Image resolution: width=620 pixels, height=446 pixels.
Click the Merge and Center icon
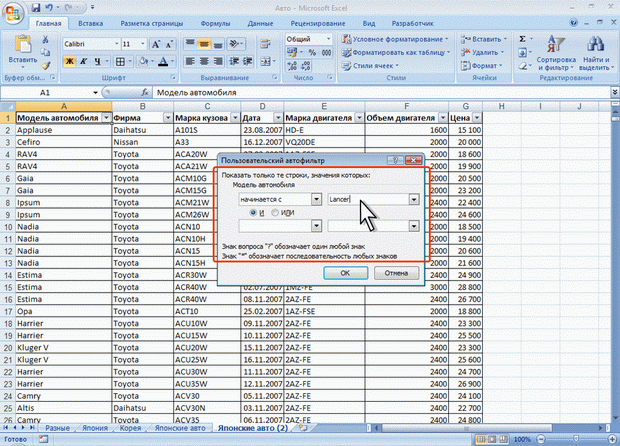coord(265,61)
